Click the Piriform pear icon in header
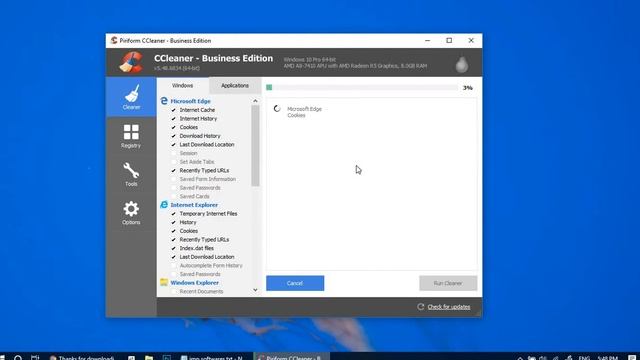This screenshot has width=640, height=360. [462, 64]
